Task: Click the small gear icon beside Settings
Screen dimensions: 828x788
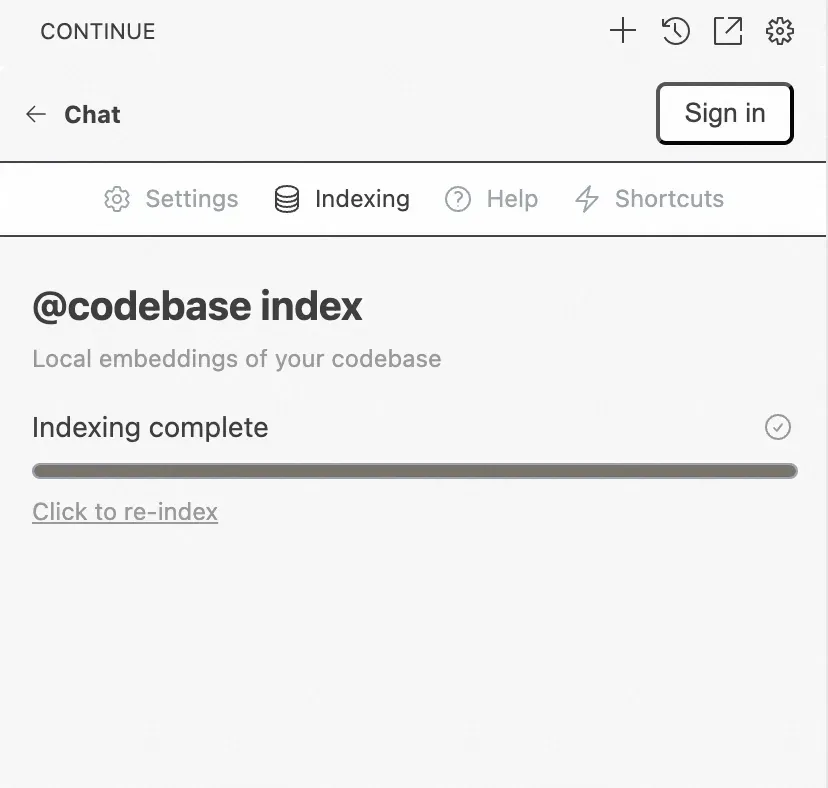Action: pos(117,199)
